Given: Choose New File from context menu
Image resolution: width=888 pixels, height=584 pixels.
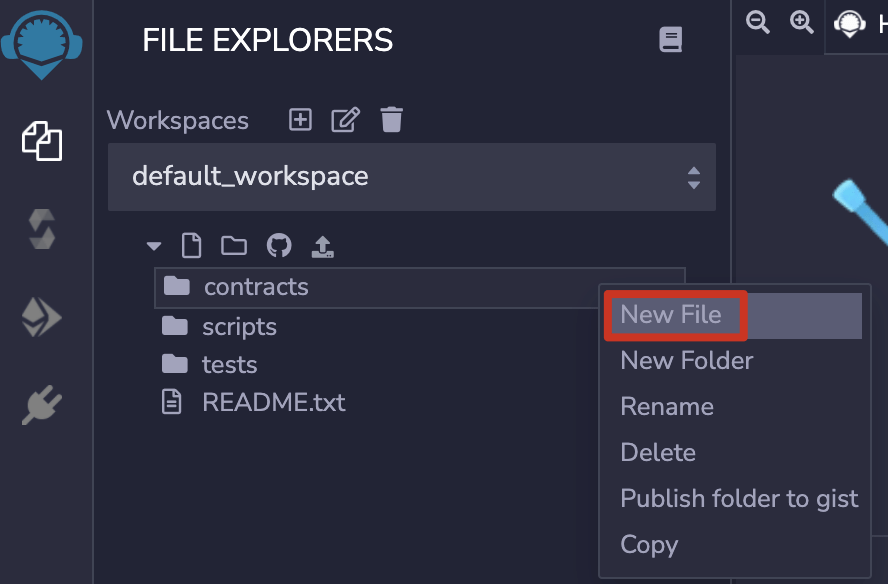Looking at the screenshot, I should coord(671,315).
